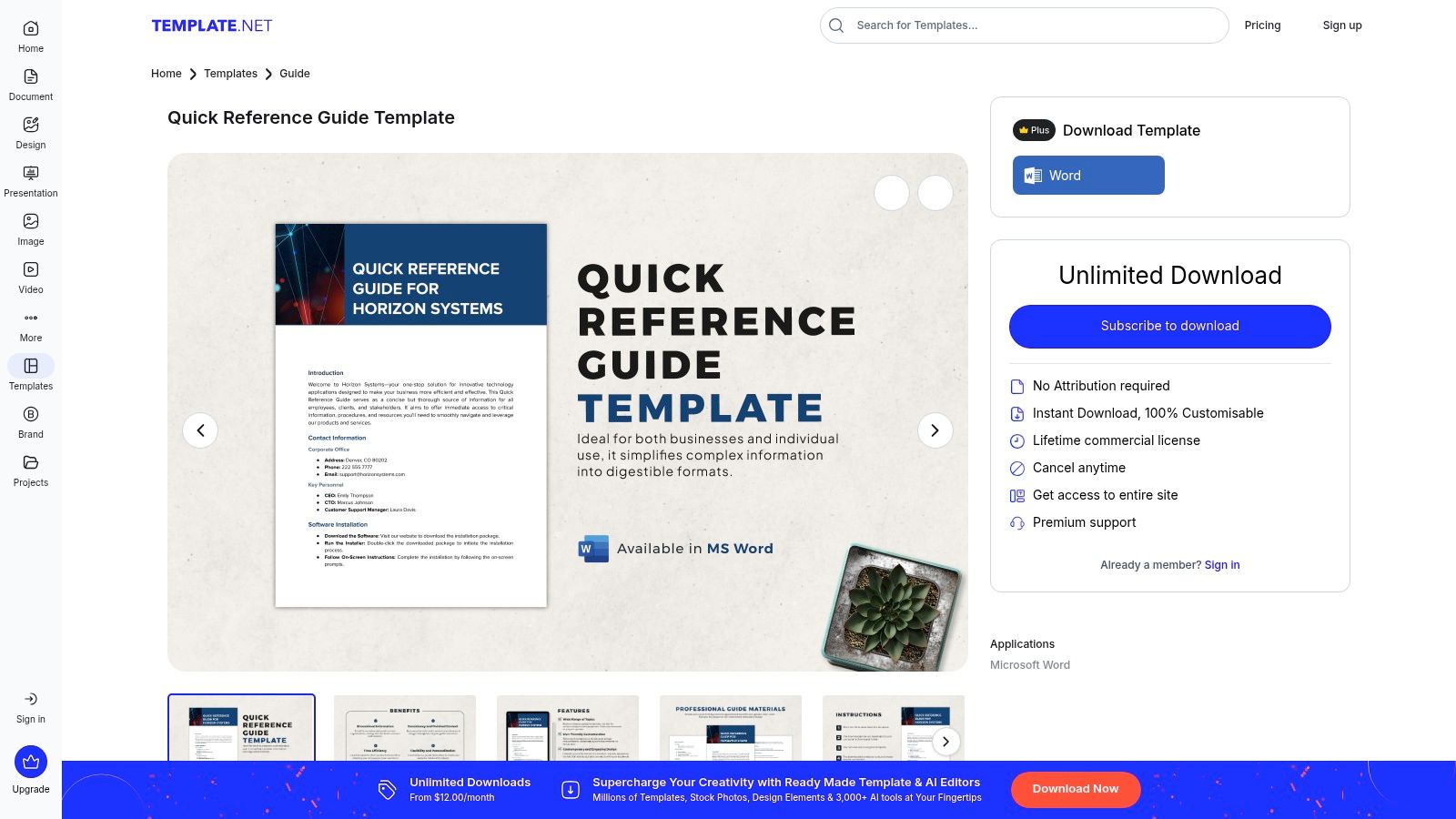Open the More options in the sidebar
Viewport: 1456px width, 819px height.
(x=30, y=325)
